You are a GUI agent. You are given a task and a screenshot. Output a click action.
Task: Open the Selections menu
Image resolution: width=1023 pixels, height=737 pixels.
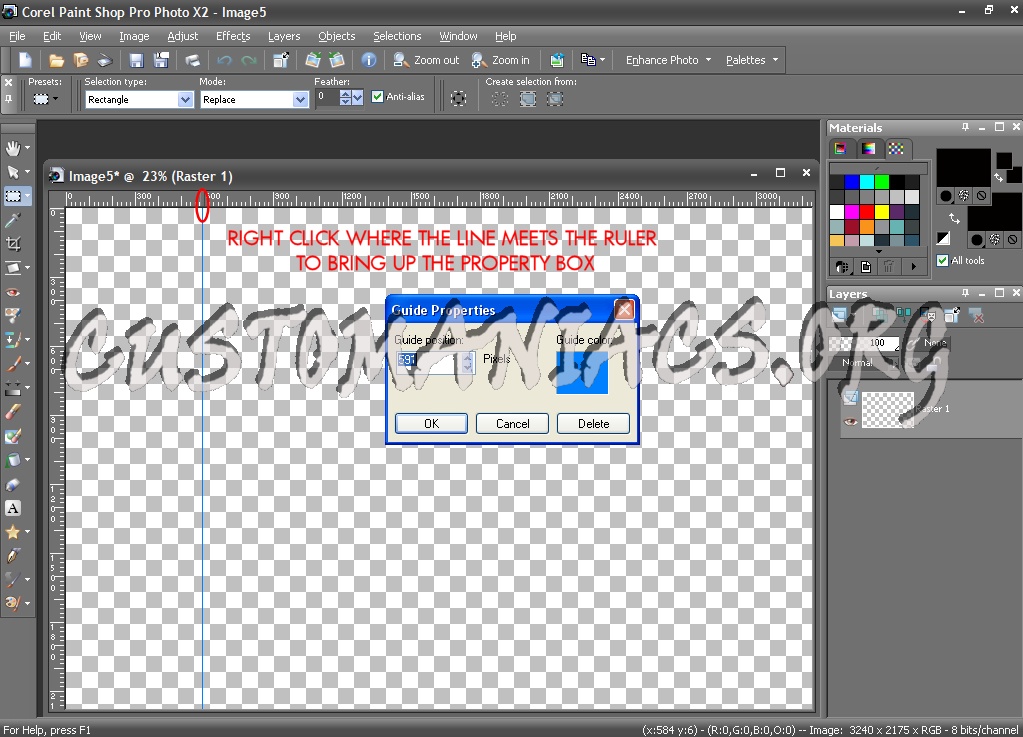tap(397, 36)
